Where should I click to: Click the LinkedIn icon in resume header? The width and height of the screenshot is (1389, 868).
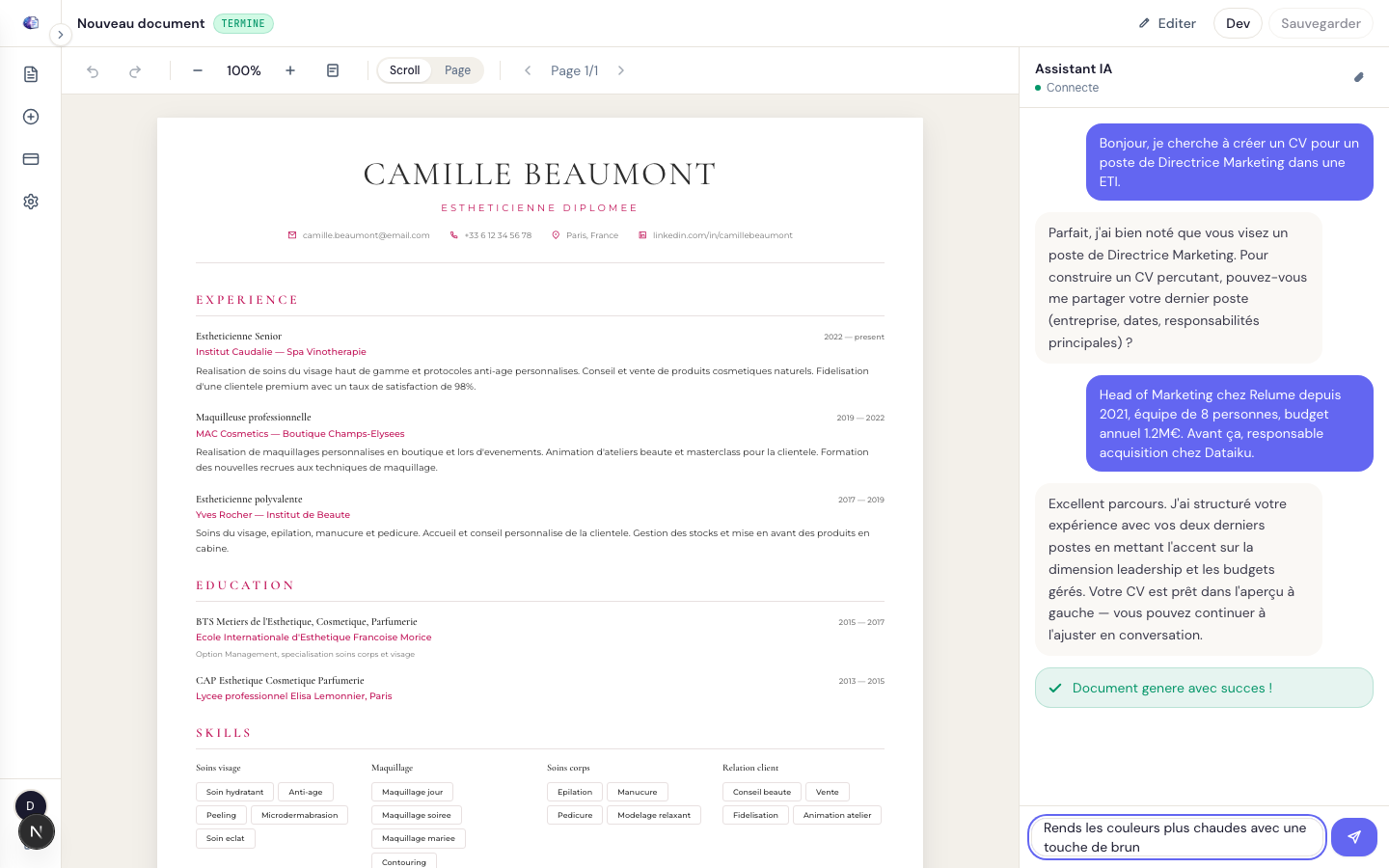click(642, 235)
